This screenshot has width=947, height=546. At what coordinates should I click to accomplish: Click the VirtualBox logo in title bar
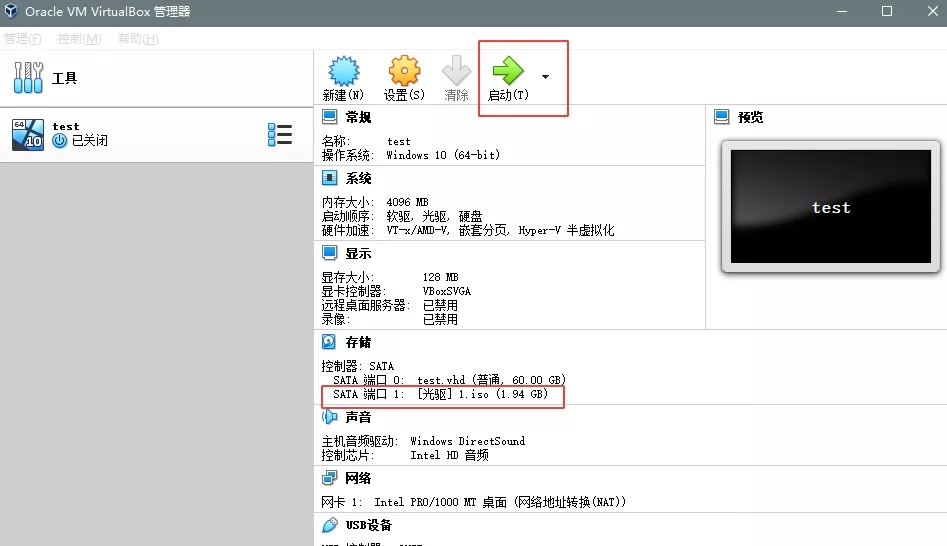pyautogui.click(x=11, y=11)
